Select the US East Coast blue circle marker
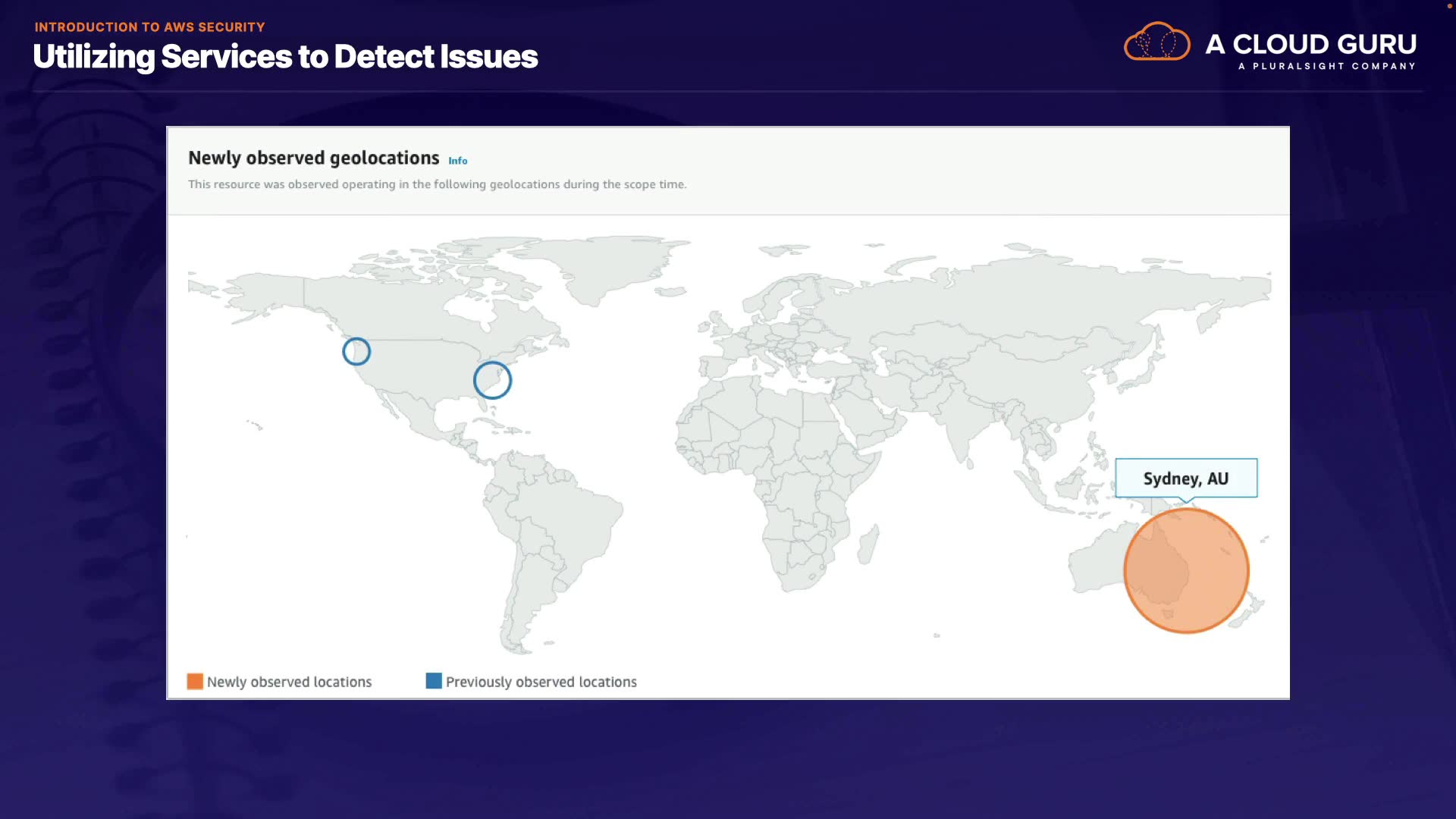Viewport: 1456px width, 819px height. pyautogui.click(x=492, y=380)
